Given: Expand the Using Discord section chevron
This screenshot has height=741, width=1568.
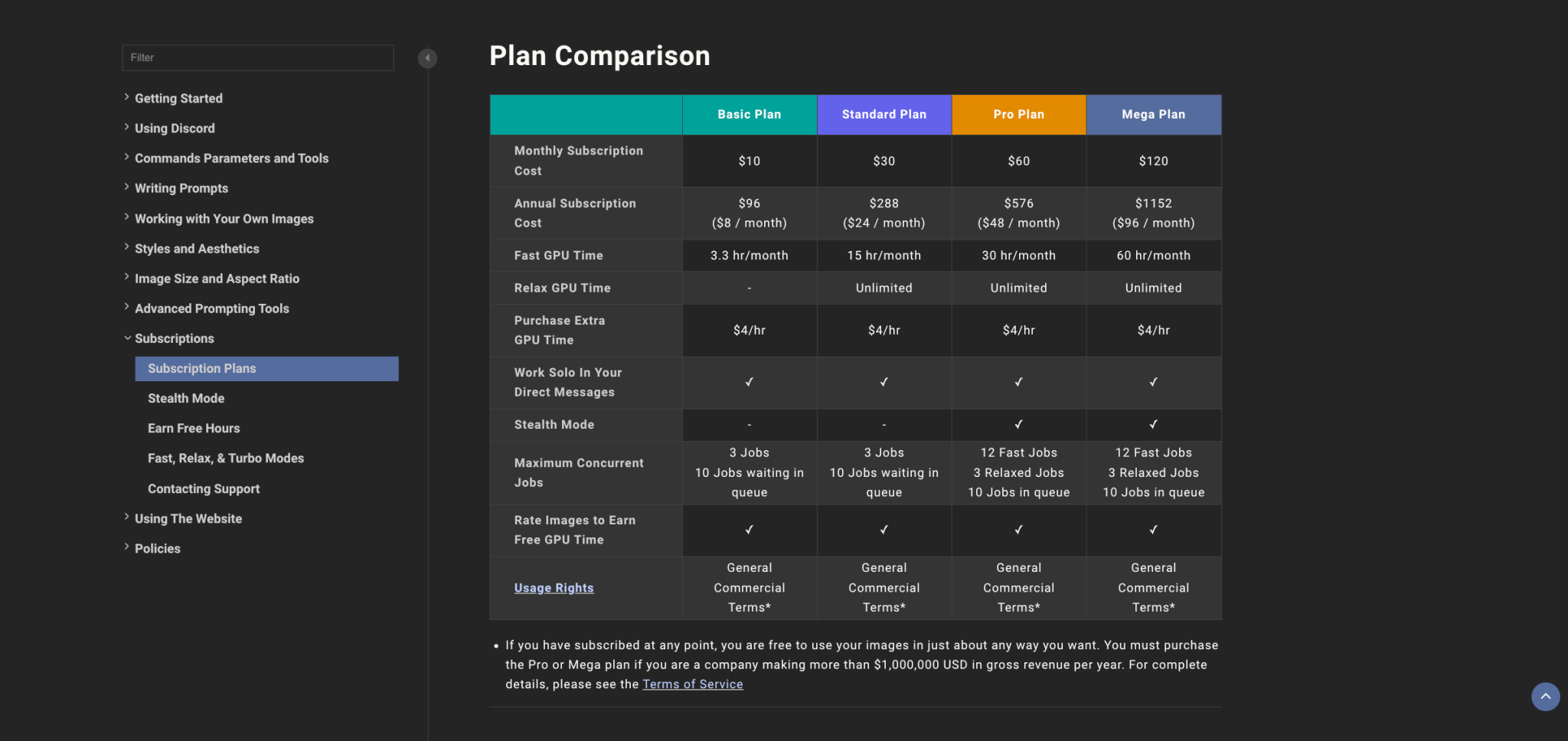Looking at the screenshot, I should pos(127,128).
